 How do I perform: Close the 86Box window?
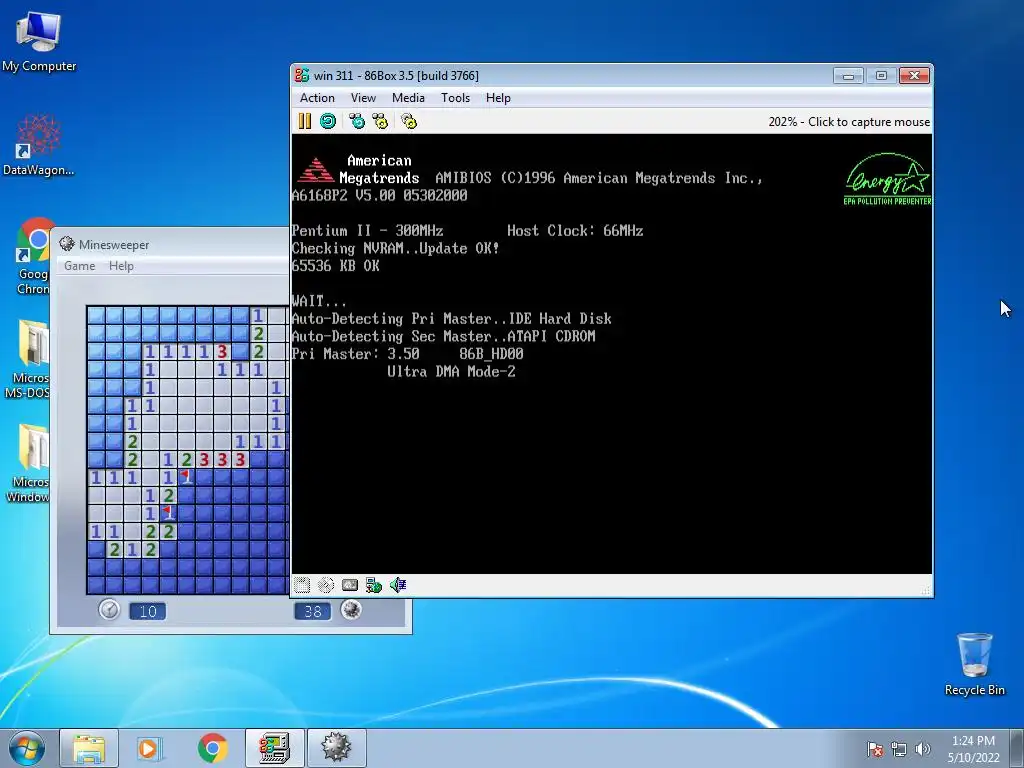pyautogui.click(x=914, y=76)
